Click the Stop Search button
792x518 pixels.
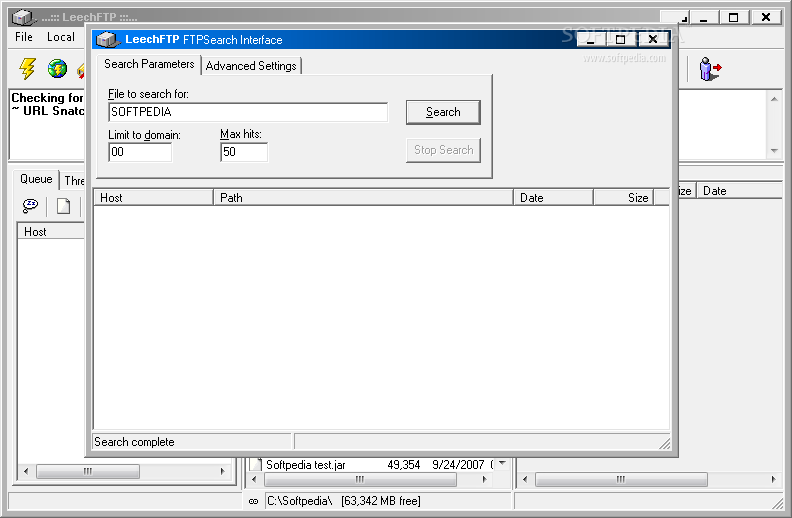pos(443,150)
